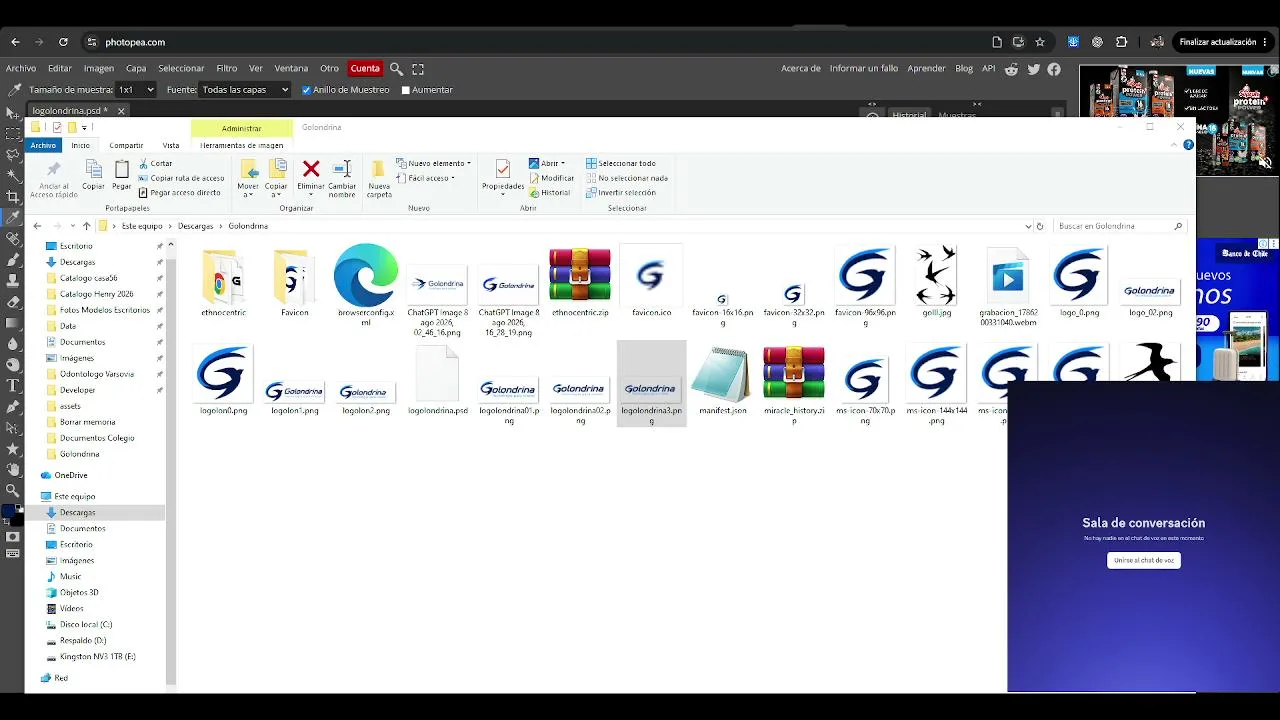Select ethnocentric.zip file in Explorer
Image resolution: width=1280 pixels, height=720 pixels.
580,282
